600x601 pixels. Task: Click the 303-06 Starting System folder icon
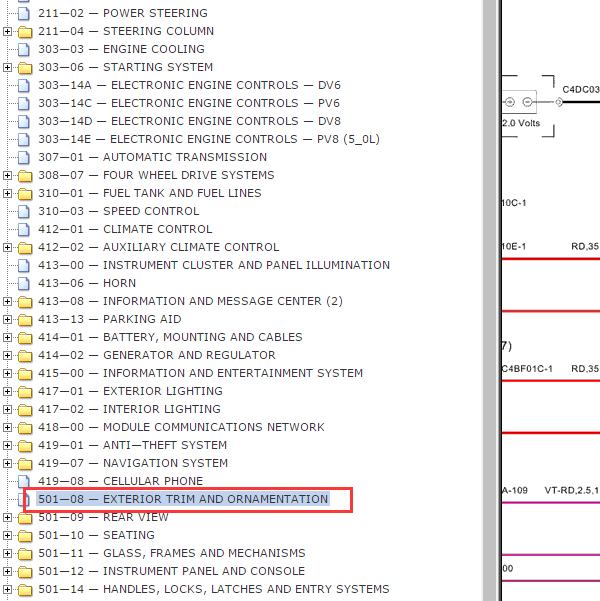(25, 68)
